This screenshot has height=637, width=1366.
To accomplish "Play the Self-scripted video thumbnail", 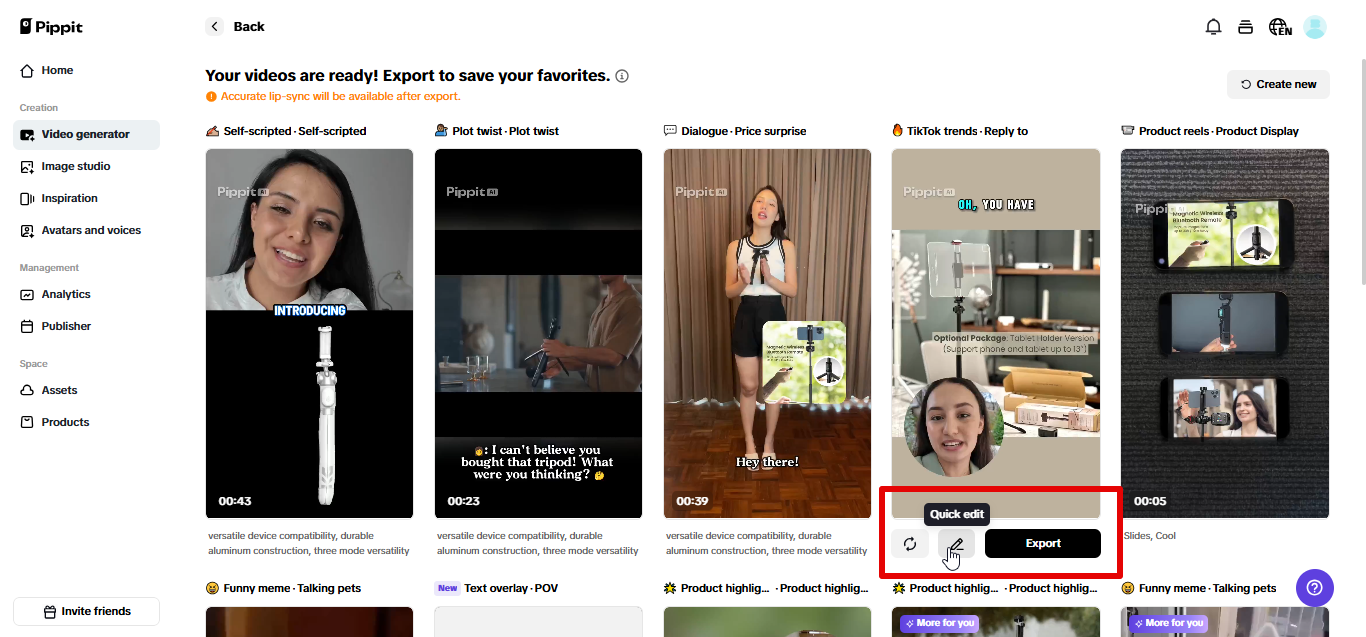I will [x=309, y=333].
